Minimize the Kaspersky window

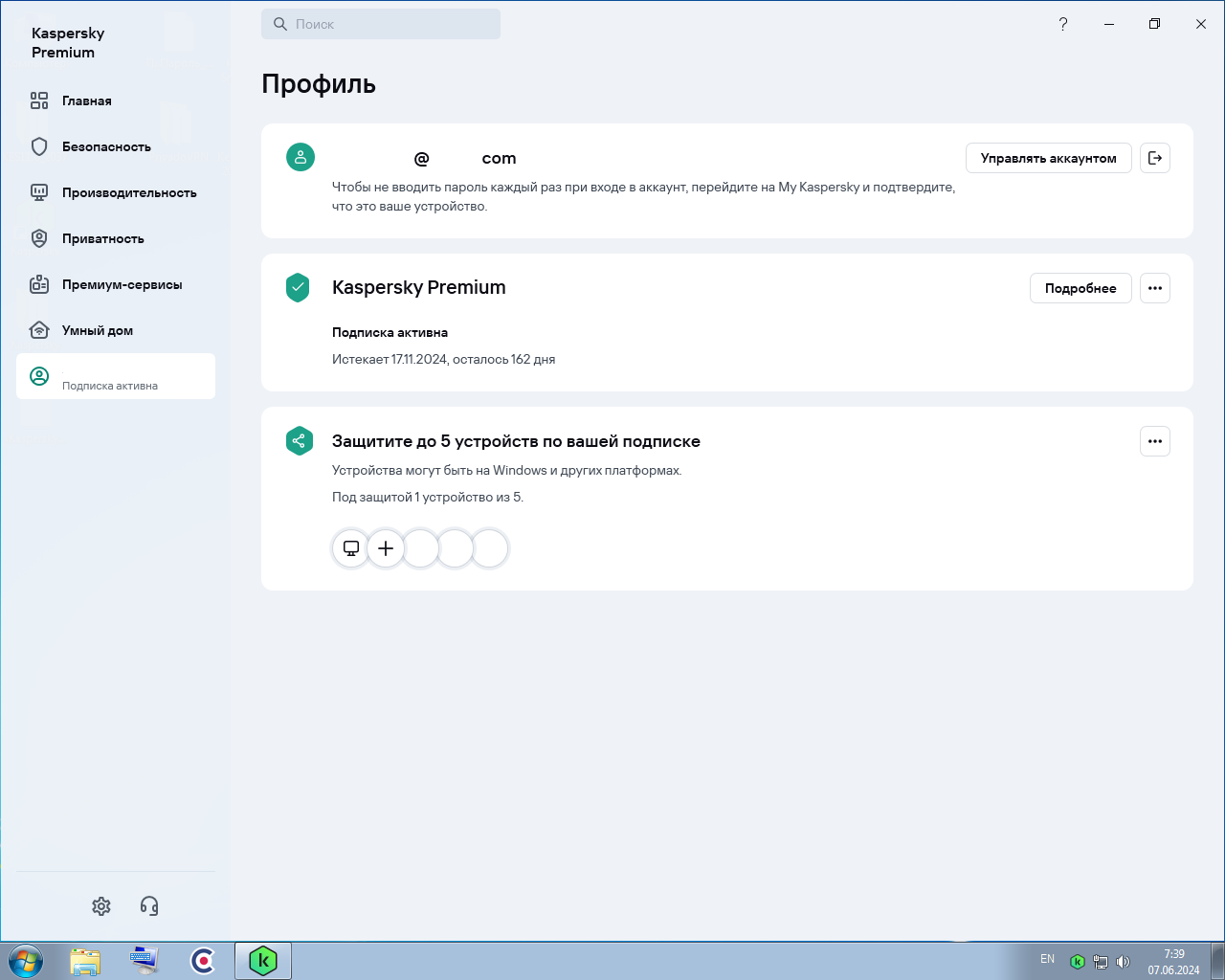pos(1109,24)
